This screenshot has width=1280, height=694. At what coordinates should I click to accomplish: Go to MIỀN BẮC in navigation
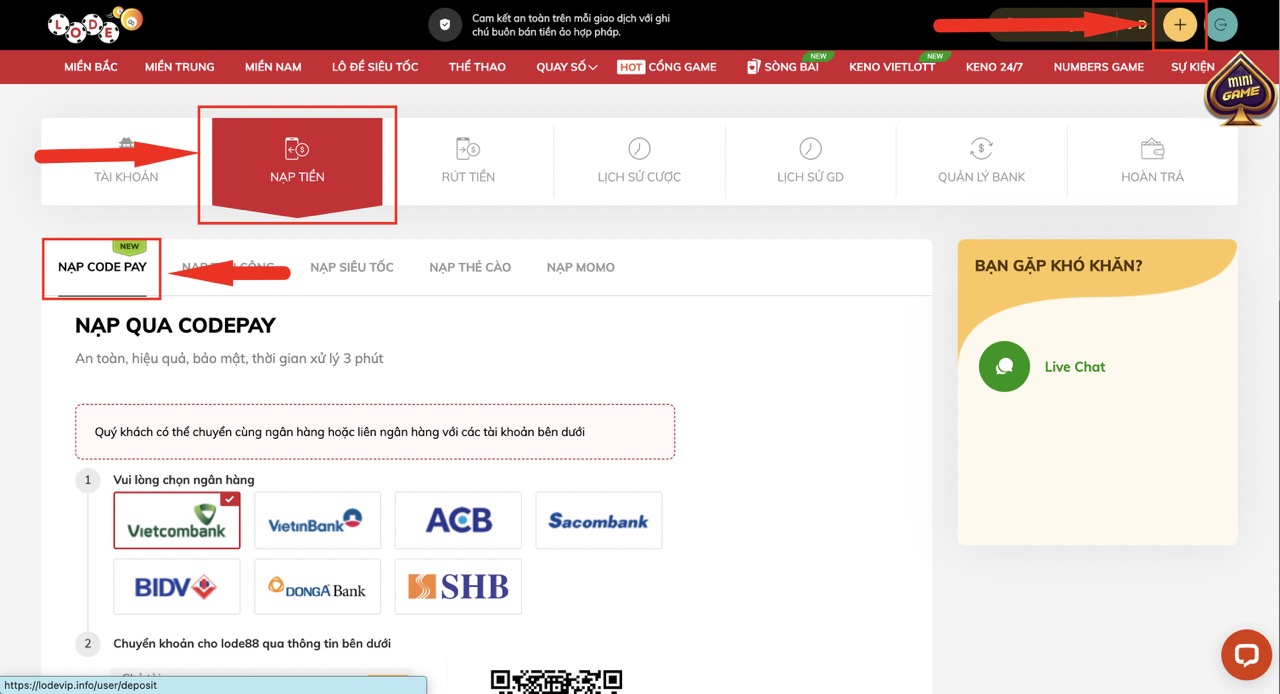(x=91, y=67)
